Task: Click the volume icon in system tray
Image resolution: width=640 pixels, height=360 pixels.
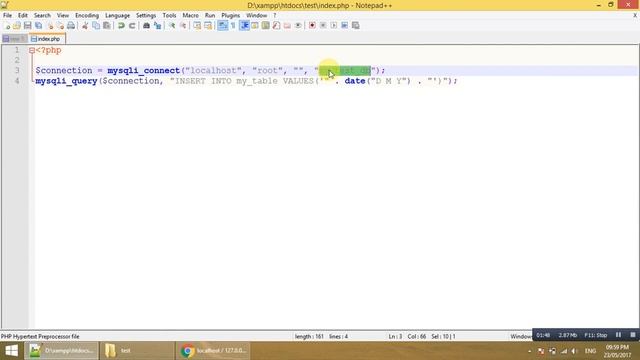Action: tap(575, 351)
